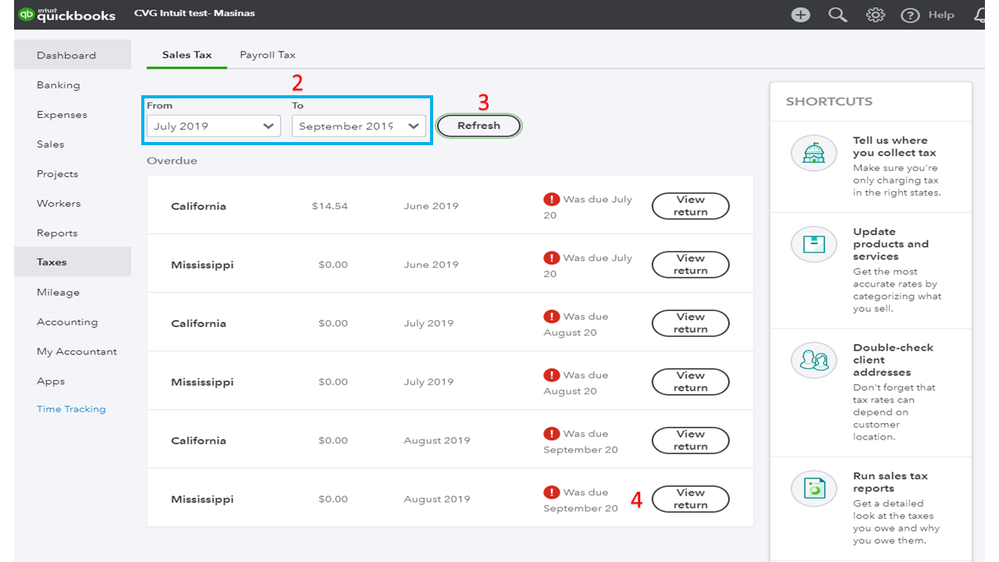Click the Help question mark icon
The image size is (999, 562).
910,15
